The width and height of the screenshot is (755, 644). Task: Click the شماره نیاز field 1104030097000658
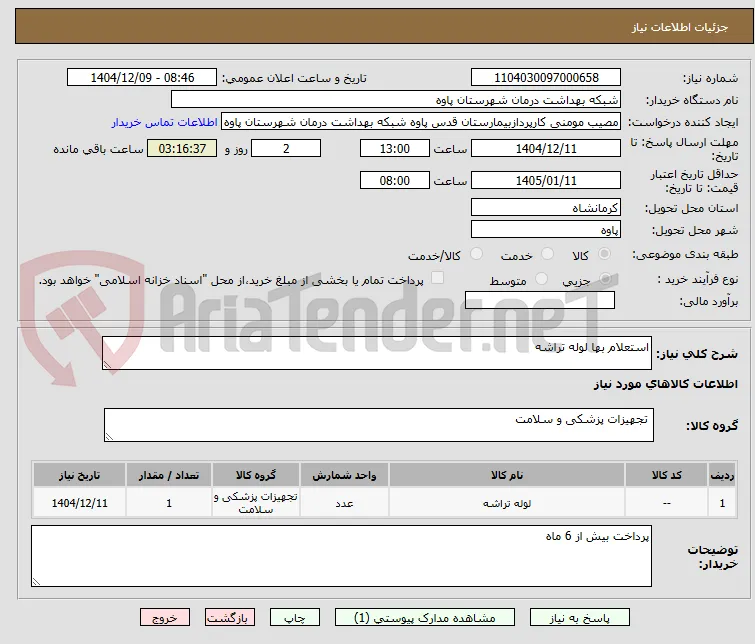tap(546, 77)
